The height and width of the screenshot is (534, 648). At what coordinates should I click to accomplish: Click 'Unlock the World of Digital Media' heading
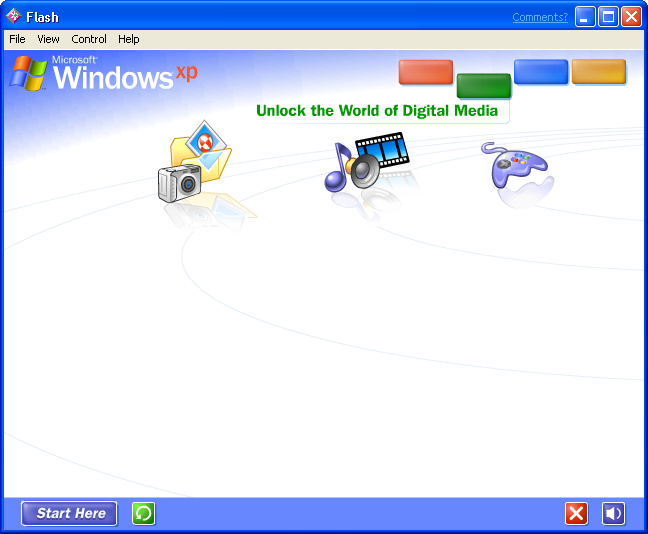(377, 111)
